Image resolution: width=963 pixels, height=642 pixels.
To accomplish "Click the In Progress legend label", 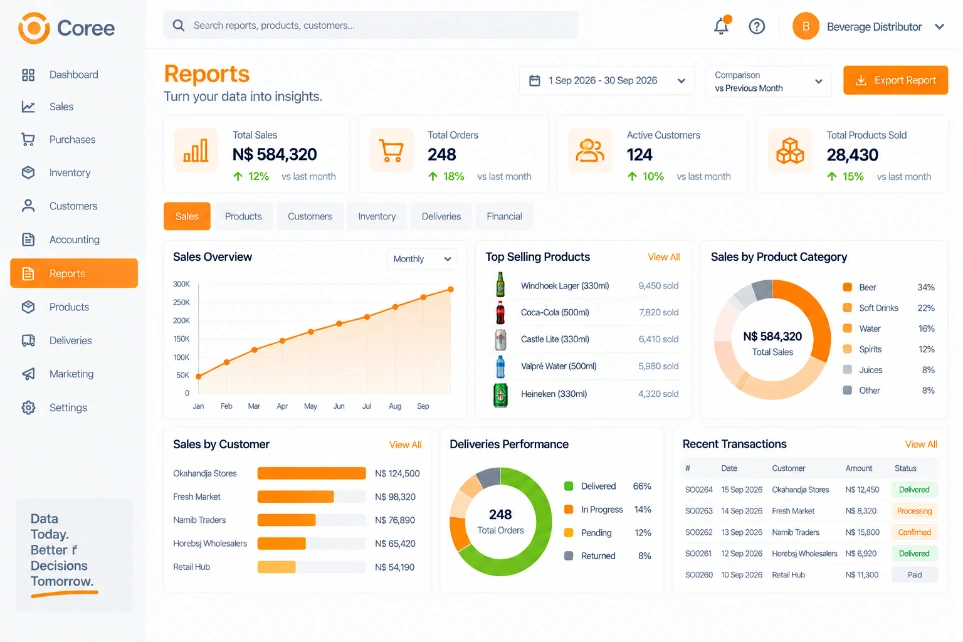I will [602, 510].
